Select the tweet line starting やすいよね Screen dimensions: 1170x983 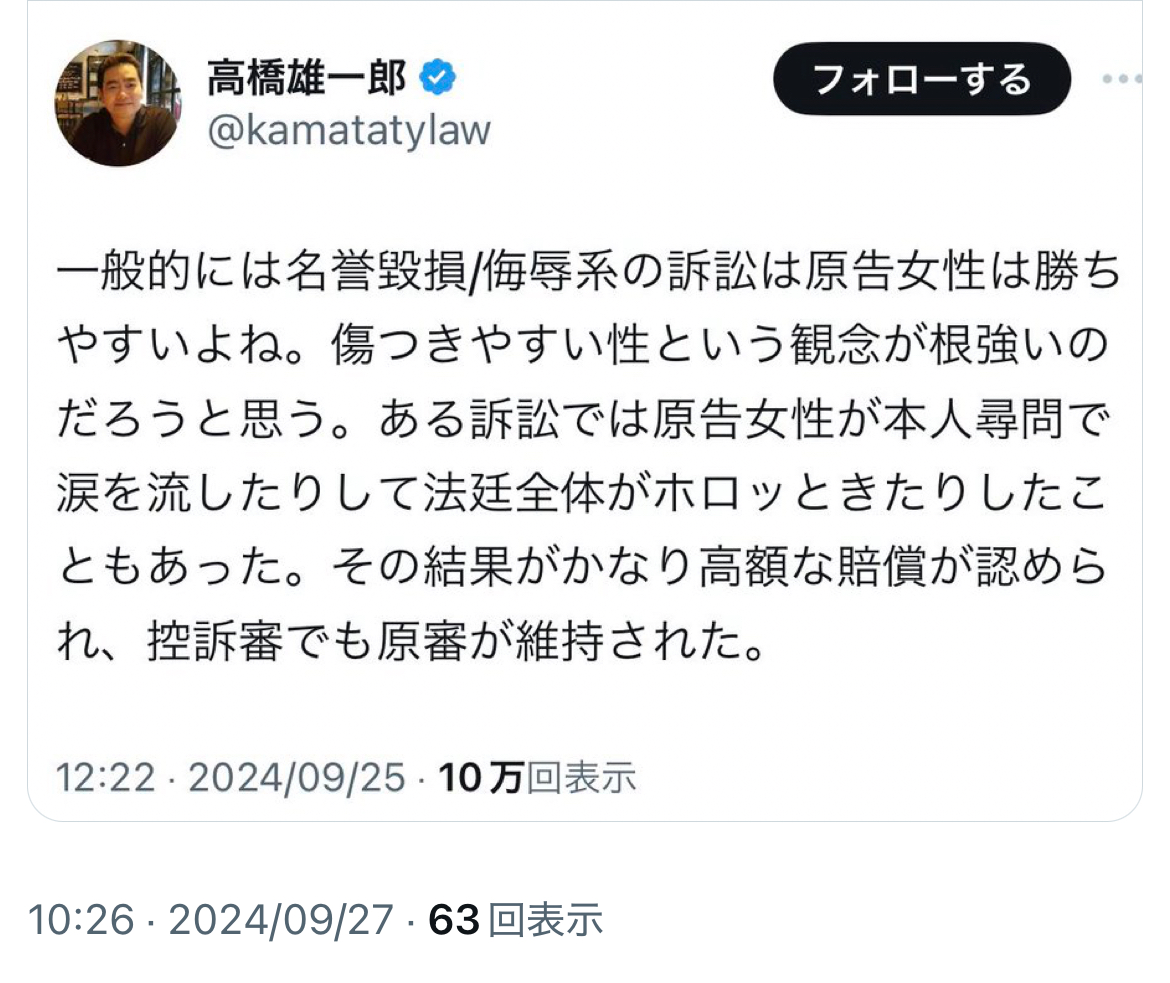click(x=583, y=345)
